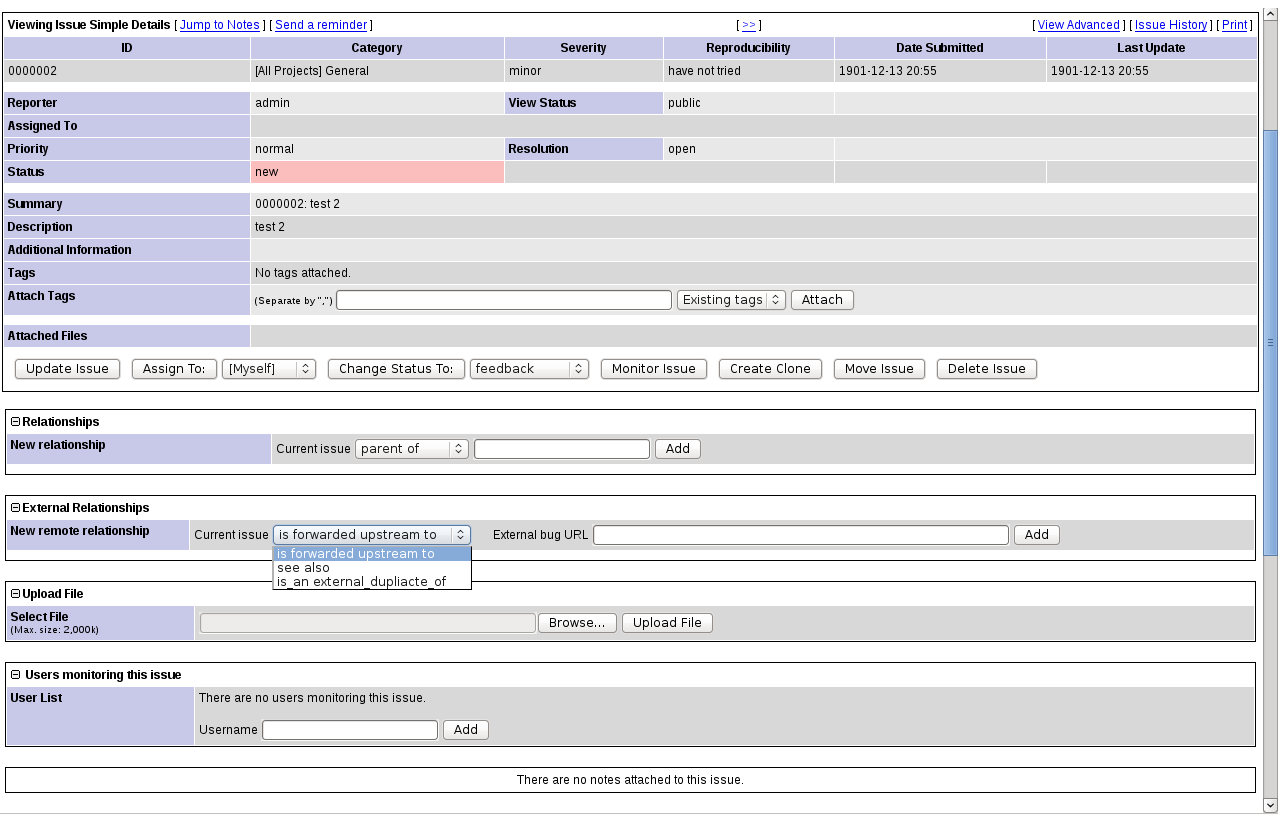Collapse the Upload File section
Viewport: 1280px width, 824px height.
(x=15, y=594)
